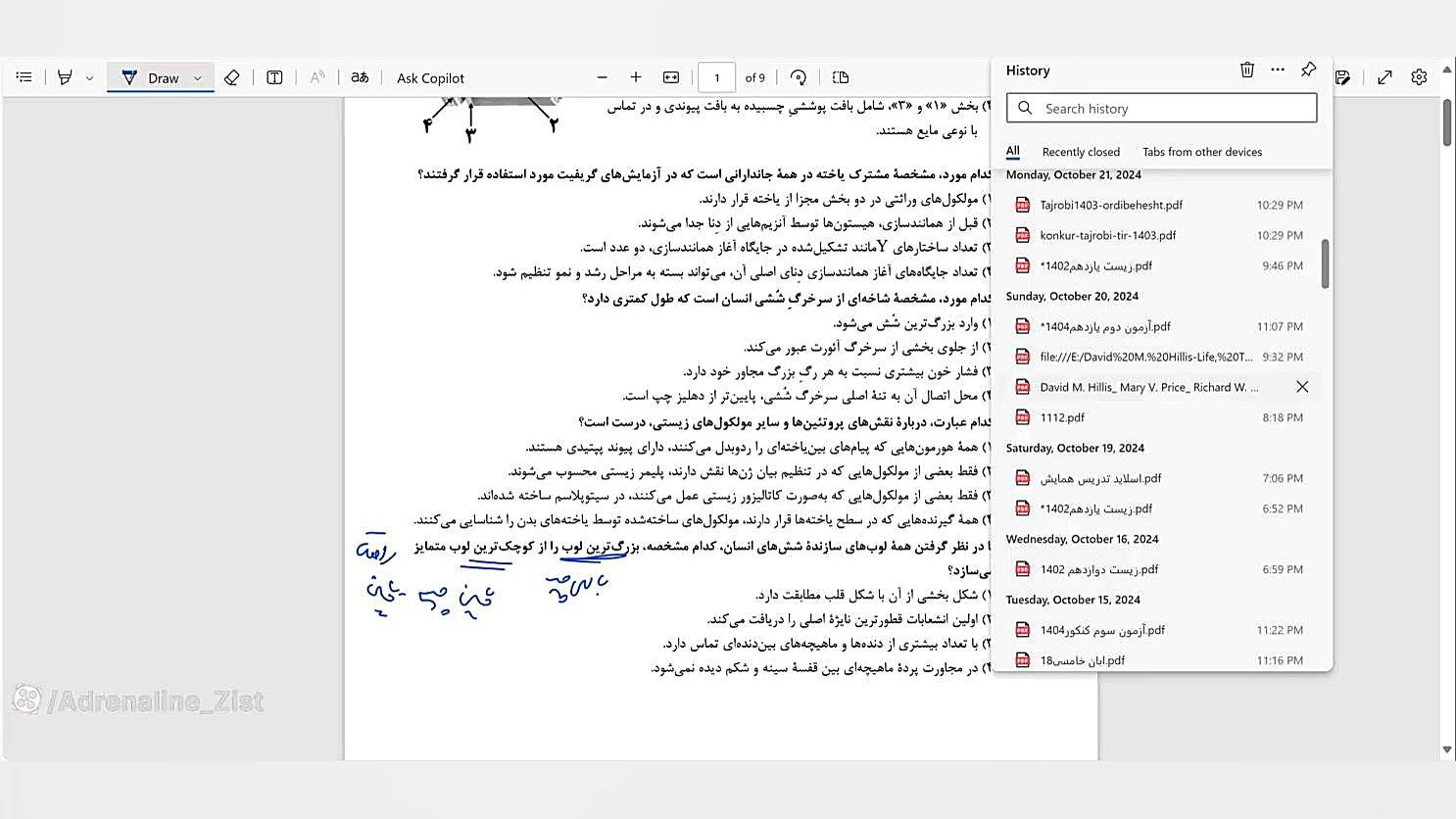This screenshot has width=1456, height=819.
Task: Click the History list scrollbar thumb
Action: click(x=1326, y=264)
